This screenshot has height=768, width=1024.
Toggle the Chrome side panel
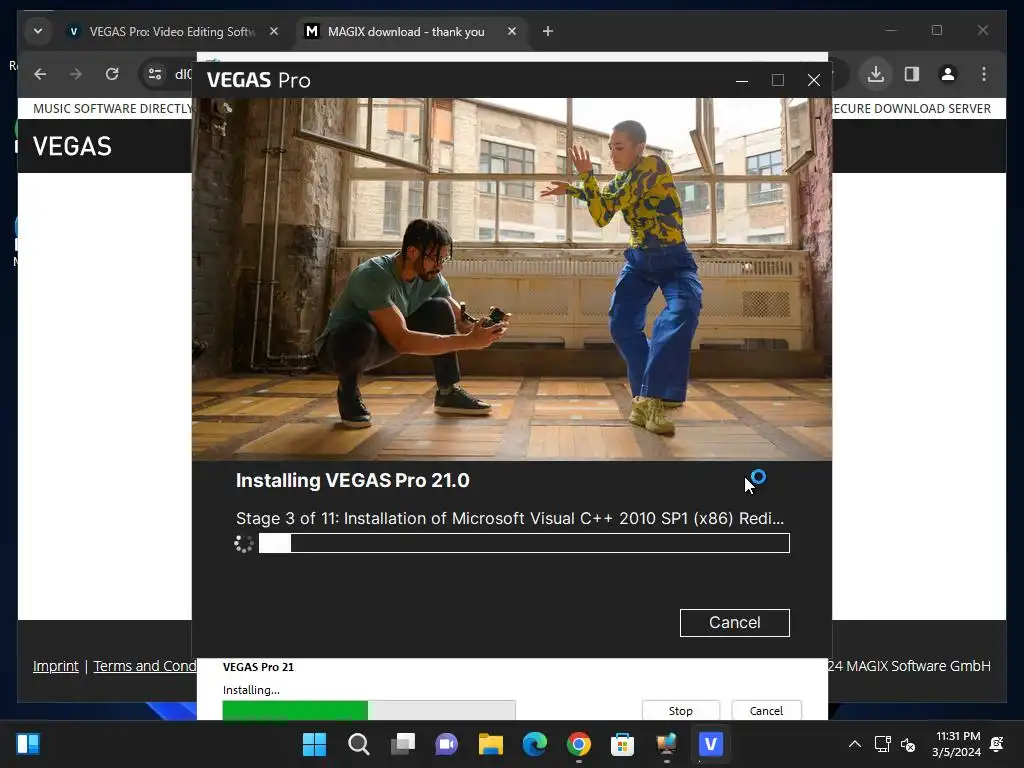[x=912, y=74]
